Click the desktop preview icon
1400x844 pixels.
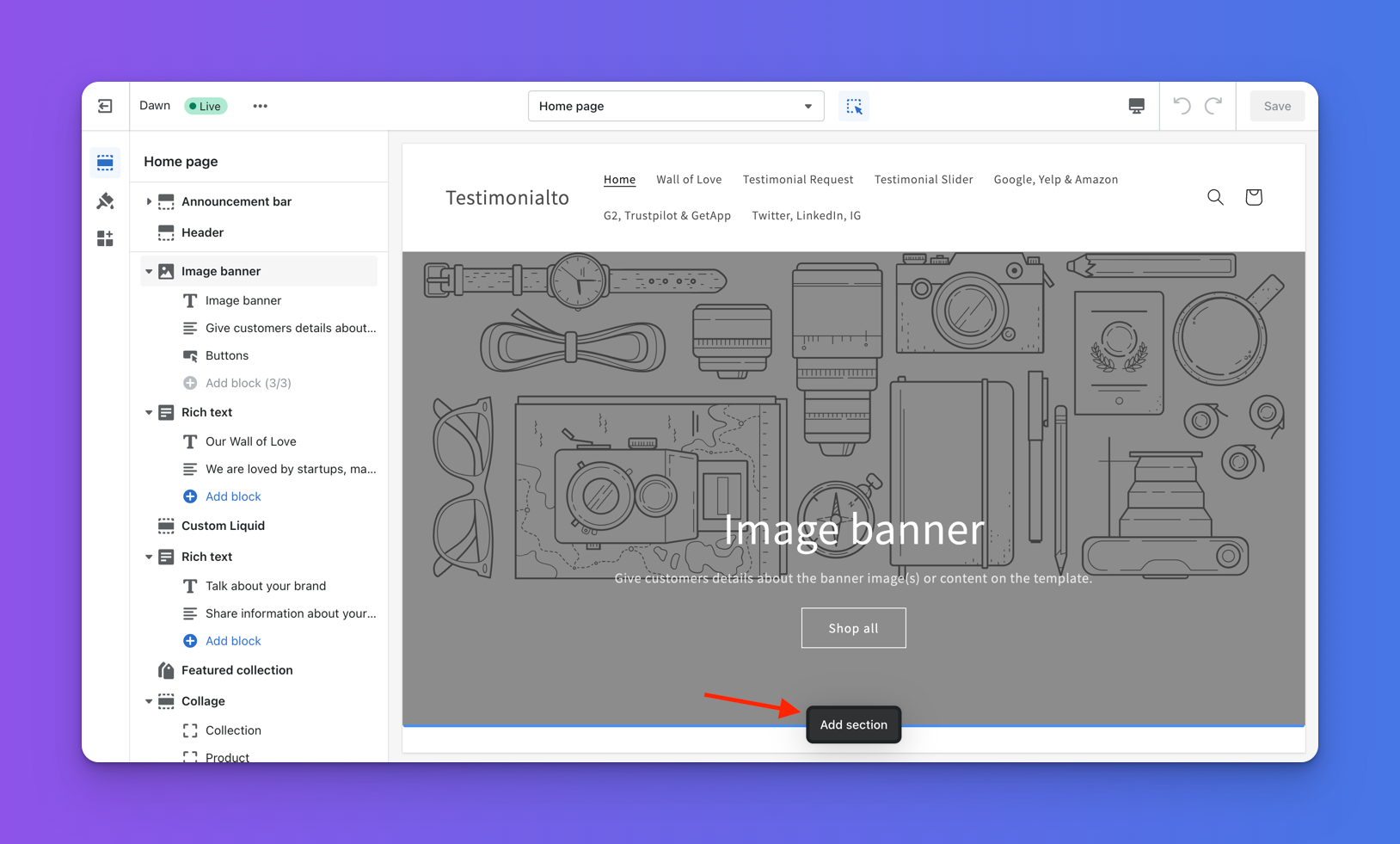[x=1136, y=105]
